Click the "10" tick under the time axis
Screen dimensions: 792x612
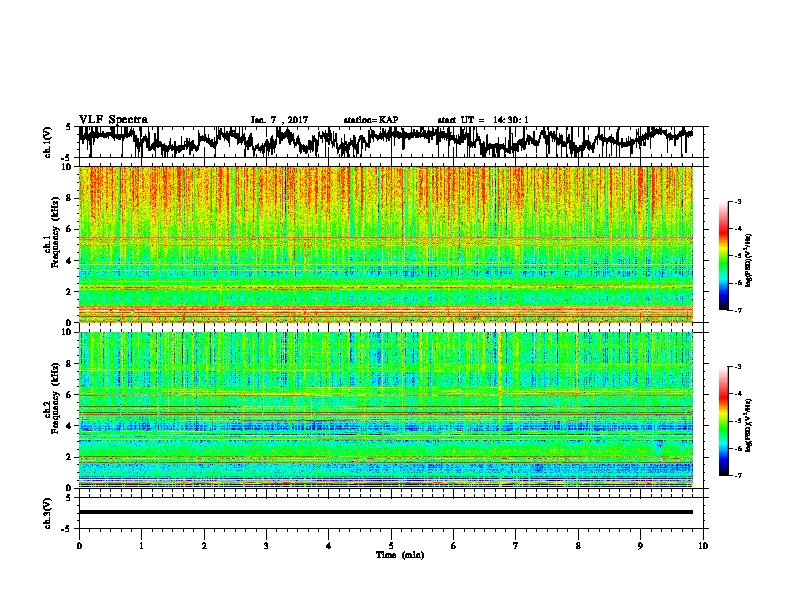(x=703, y=546)
